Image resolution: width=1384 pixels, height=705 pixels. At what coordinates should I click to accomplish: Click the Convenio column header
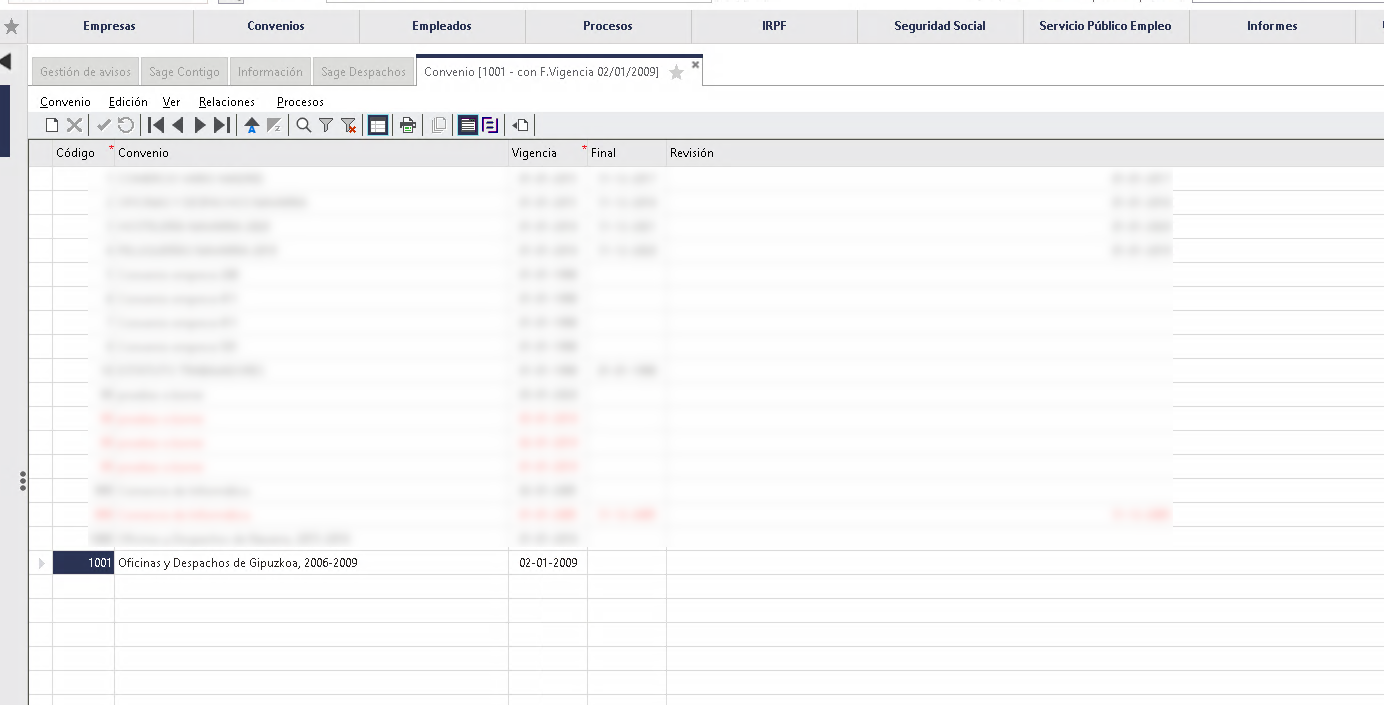tap(311, 153)
